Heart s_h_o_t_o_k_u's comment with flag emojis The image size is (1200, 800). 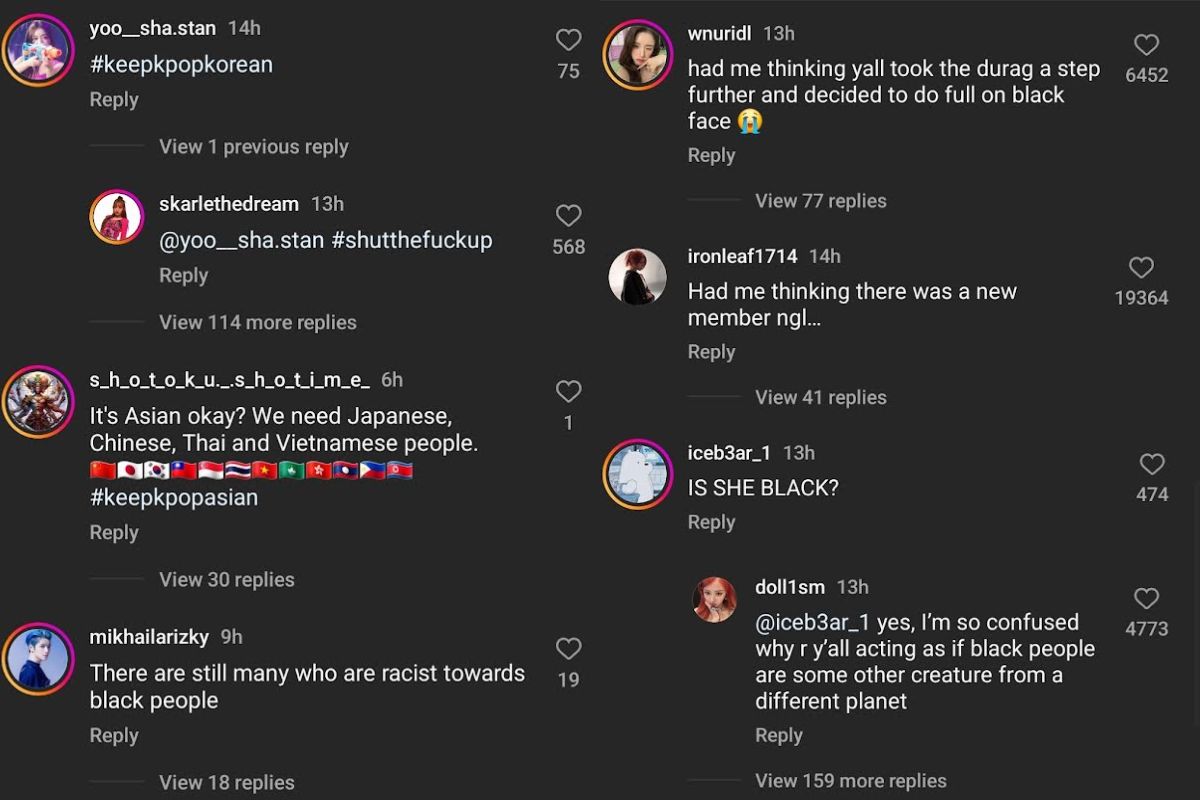point(568,391)
